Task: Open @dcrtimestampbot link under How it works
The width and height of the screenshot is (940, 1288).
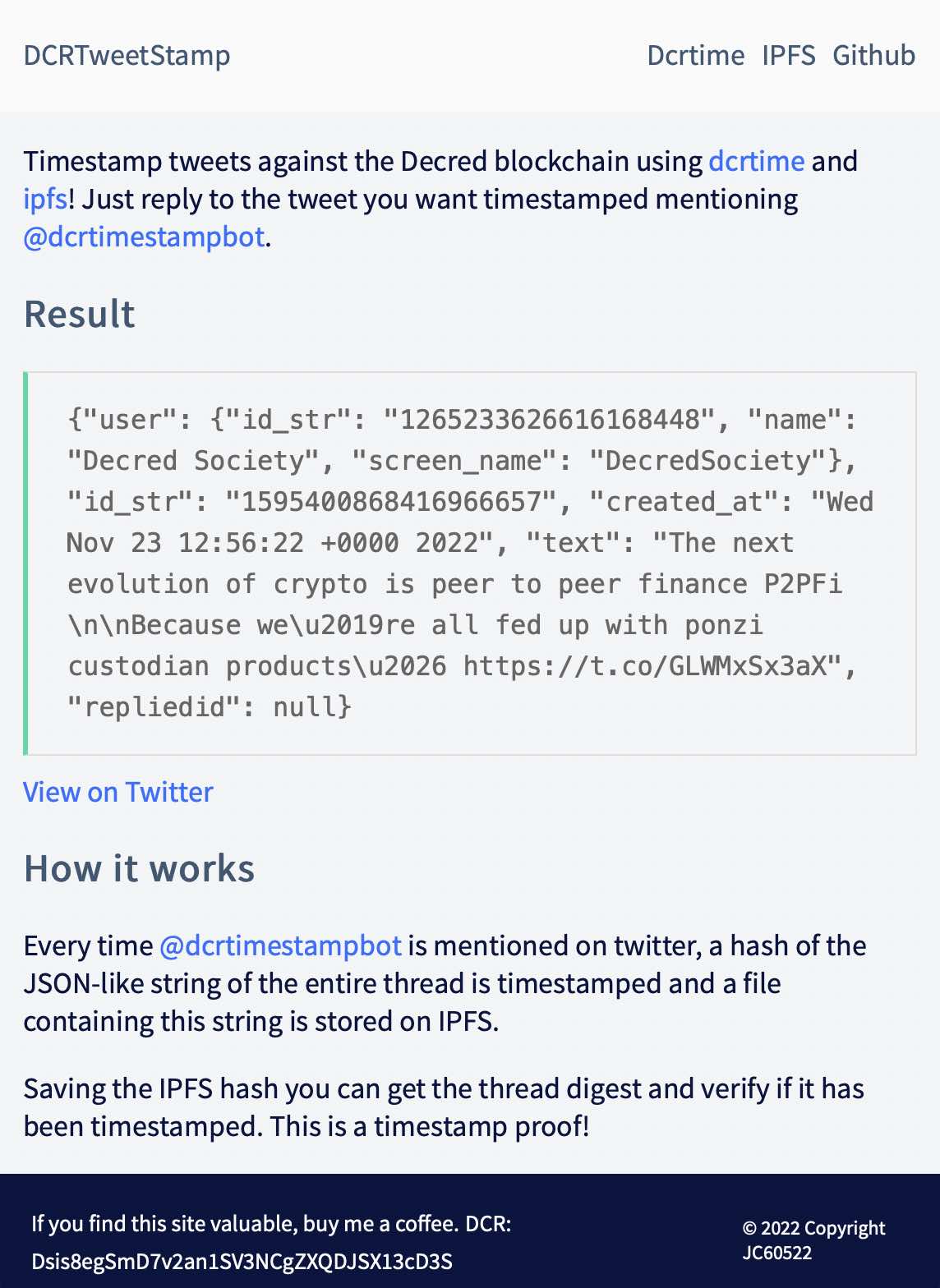Action: 280,945
